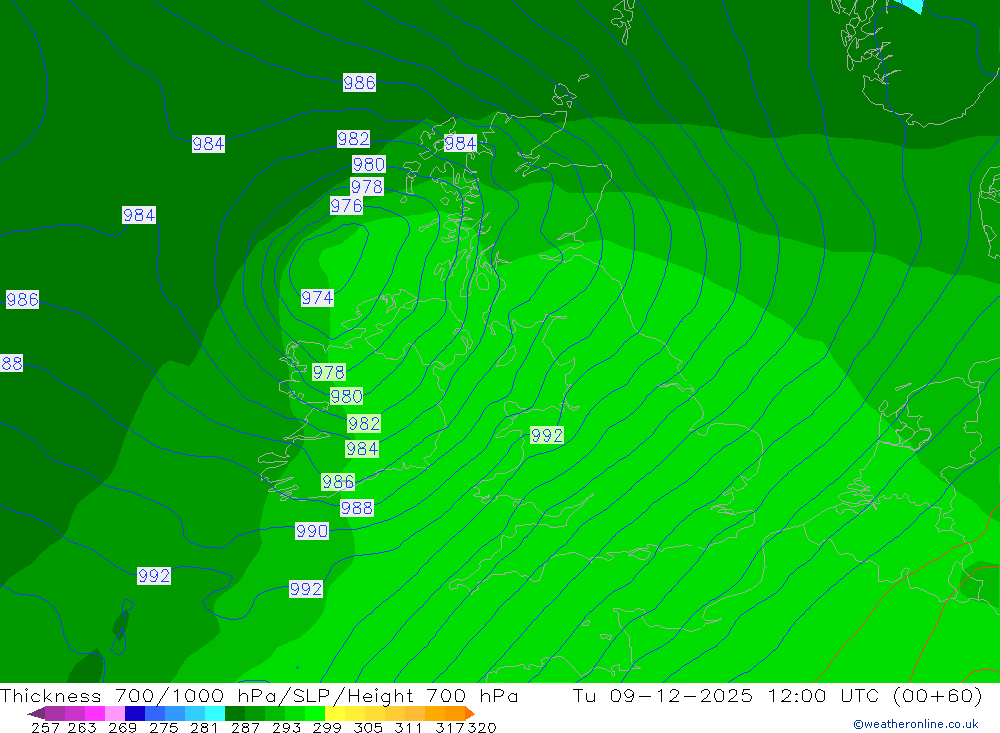Viewport: 1000px width, 733px height.
Task: Open the weatheronline.co.uk copyright link
Action: pos(916,724)
